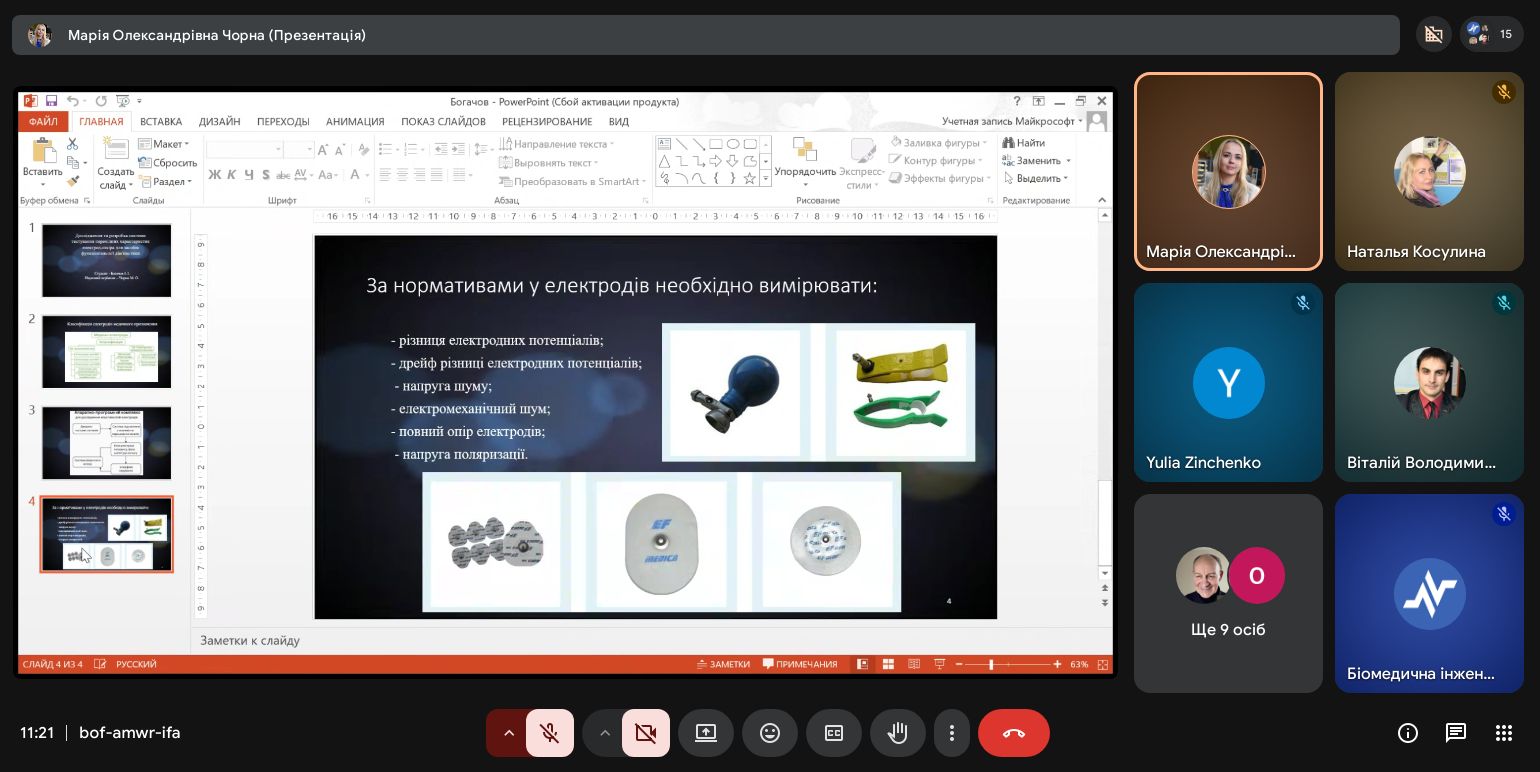Click the 'Ще 9 осіб' tile
1540x772 pixels.
[x=1228, y=593]
